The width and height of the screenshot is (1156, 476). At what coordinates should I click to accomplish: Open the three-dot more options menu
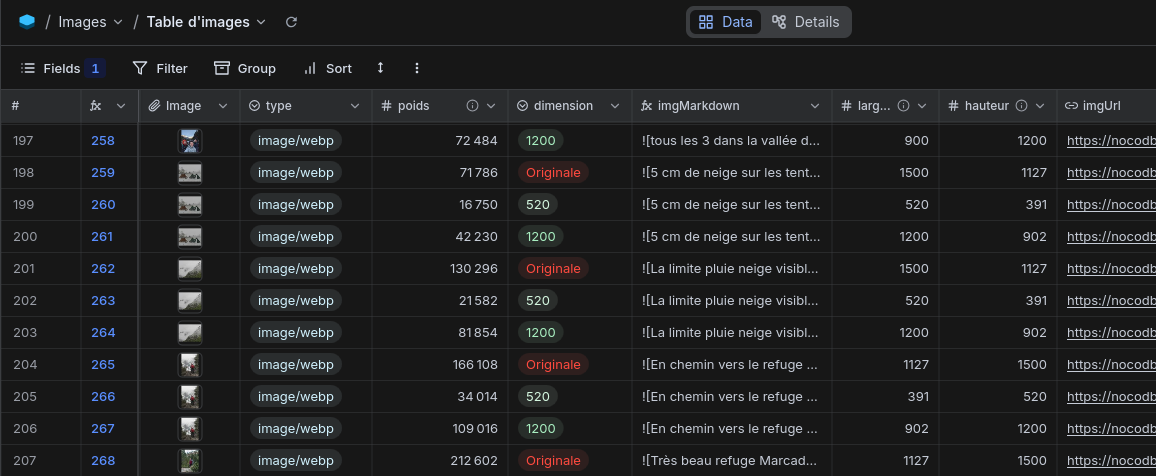point(417,69)
